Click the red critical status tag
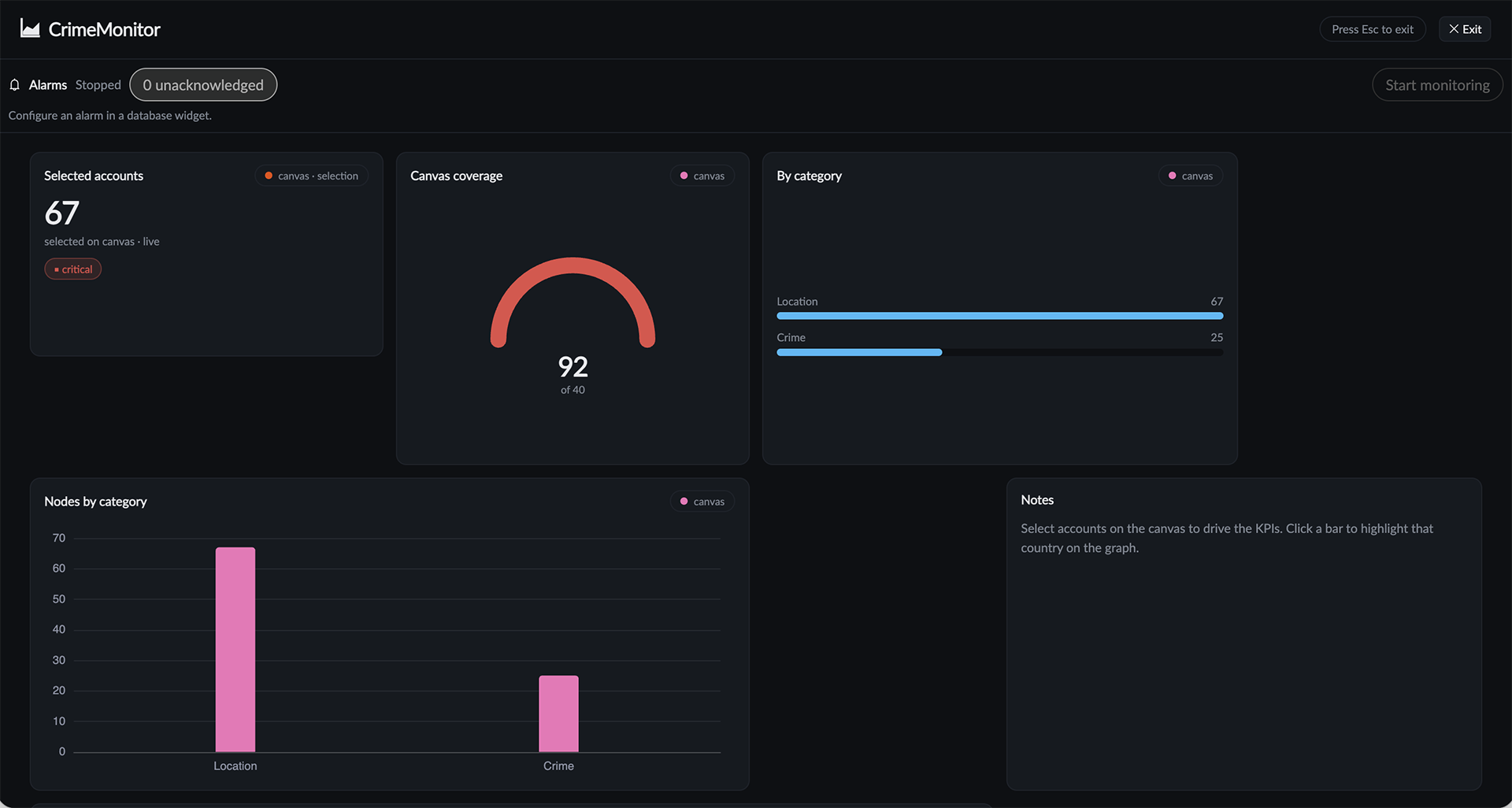The height and width of the screenshot is (808, 1512). [x=73, y=269]
